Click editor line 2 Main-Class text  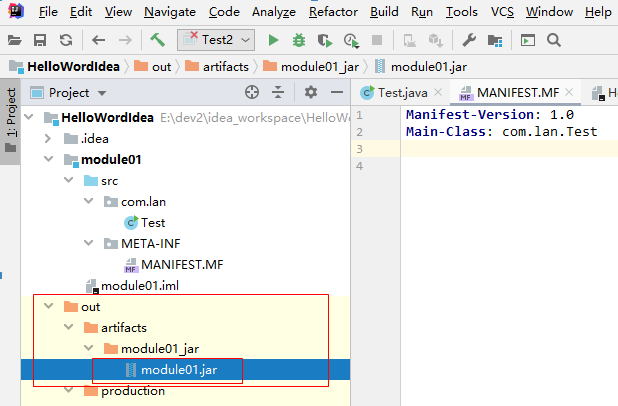click(501, 132)
